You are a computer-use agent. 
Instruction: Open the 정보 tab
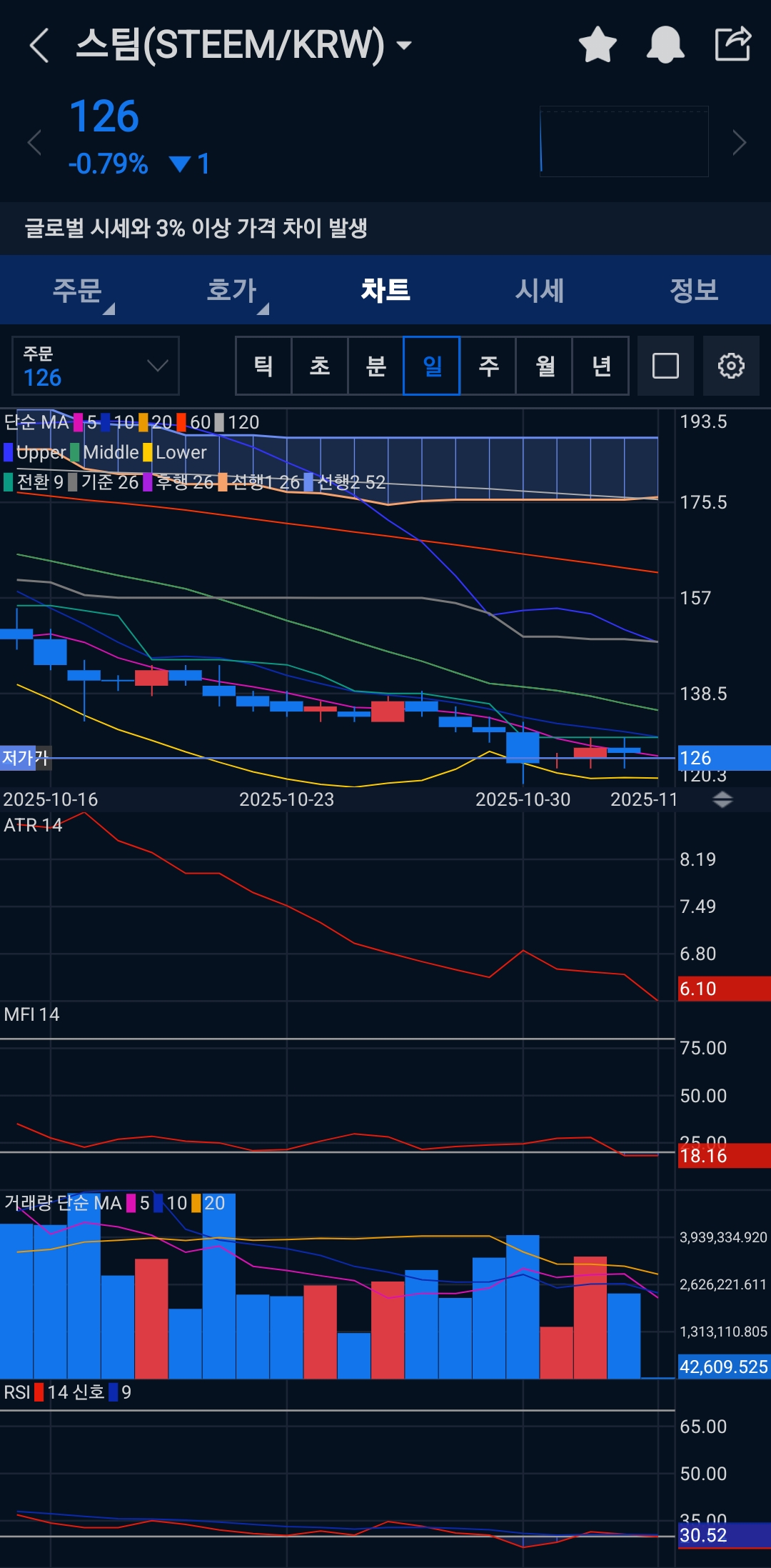(694, 290)
